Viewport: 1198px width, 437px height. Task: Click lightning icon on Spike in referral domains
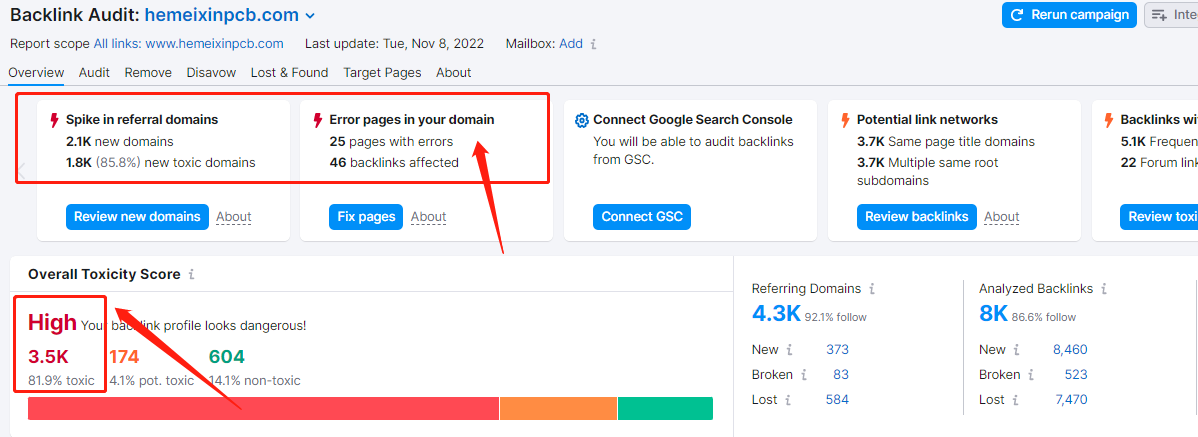coord(54,120)
